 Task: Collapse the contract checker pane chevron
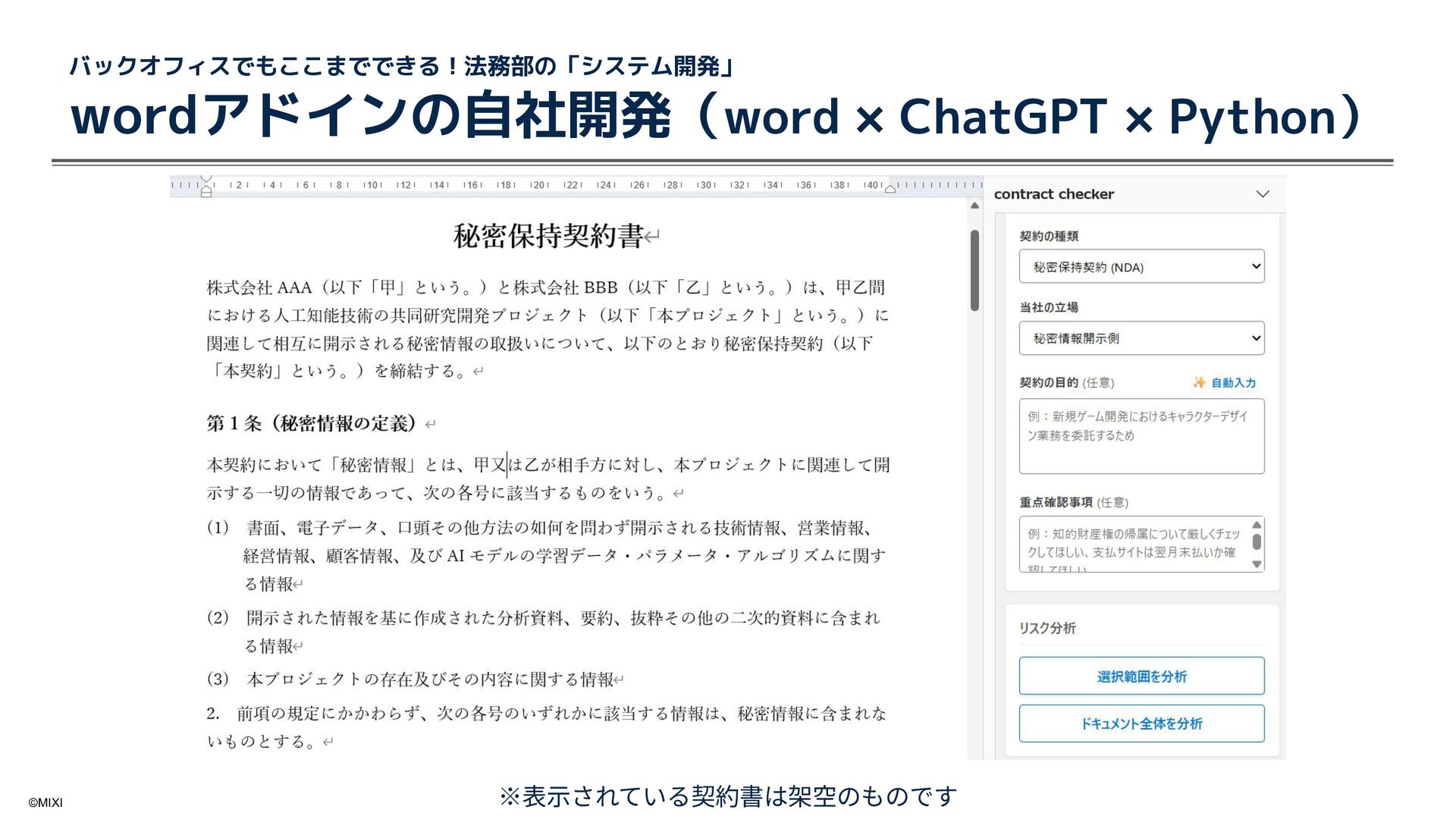click(x=1262, y=194)
